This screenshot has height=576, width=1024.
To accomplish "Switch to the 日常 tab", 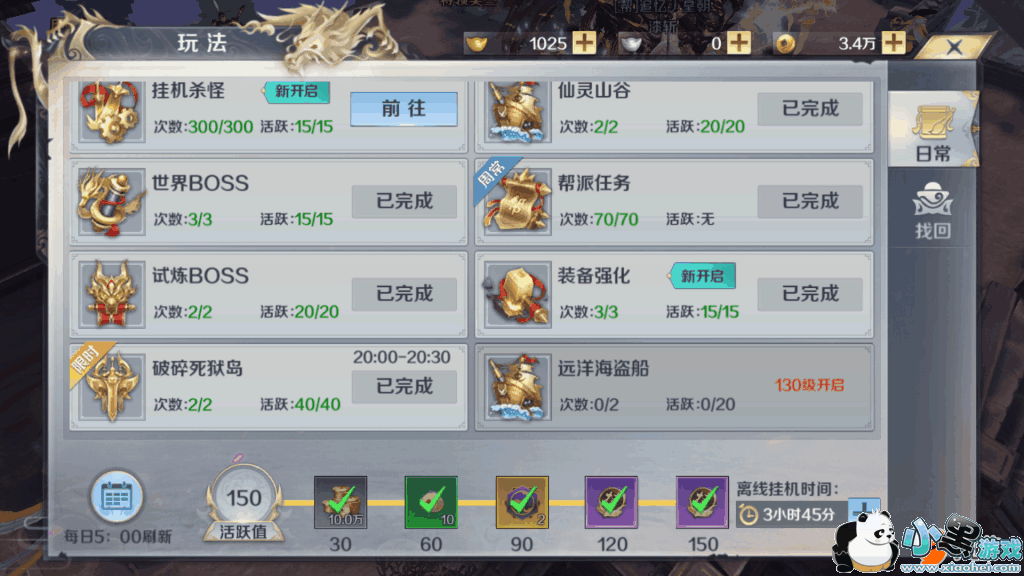I will (x=933, y=131).
